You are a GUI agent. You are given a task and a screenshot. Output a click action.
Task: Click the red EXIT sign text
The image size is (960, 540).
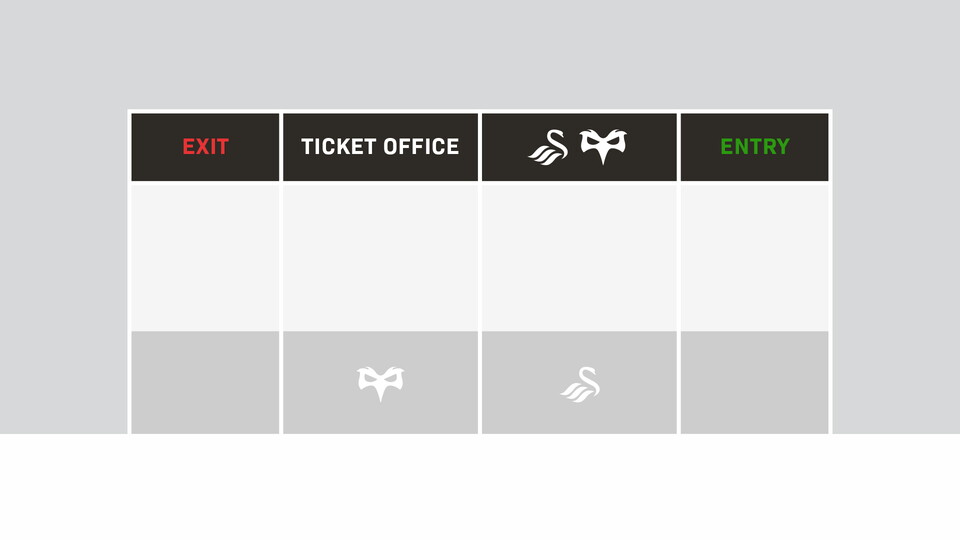pyautogui.click(x=205, y=147)
